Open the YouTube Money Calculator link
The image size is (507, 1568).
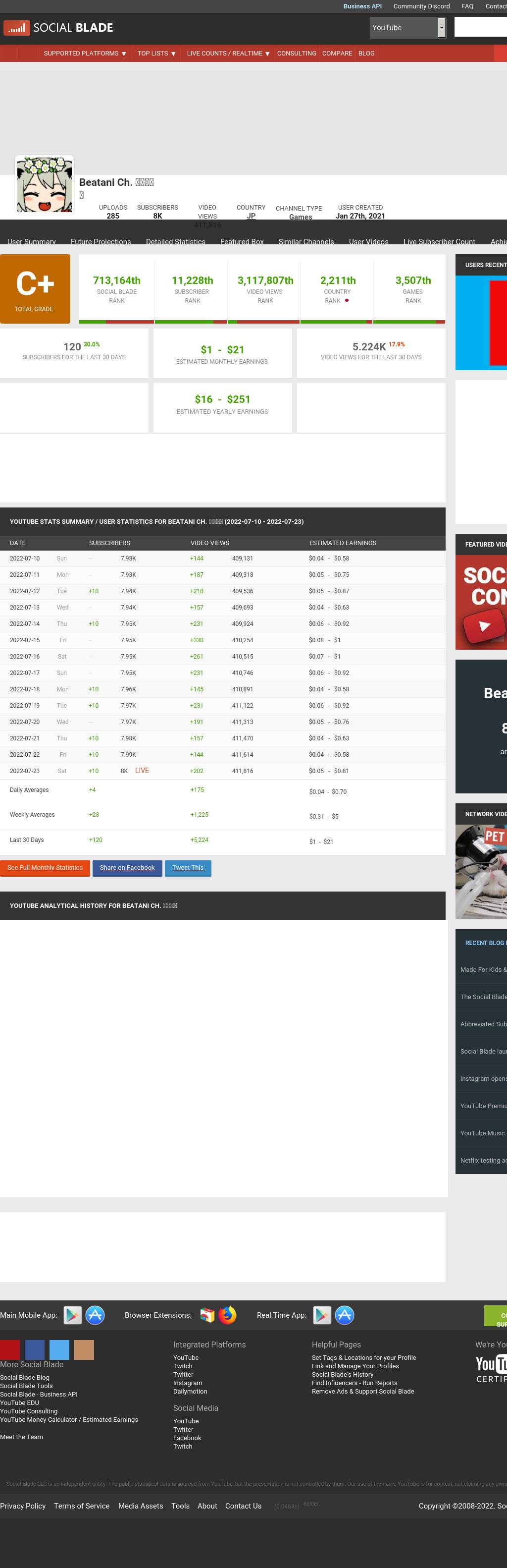(x=69, y=1419)
